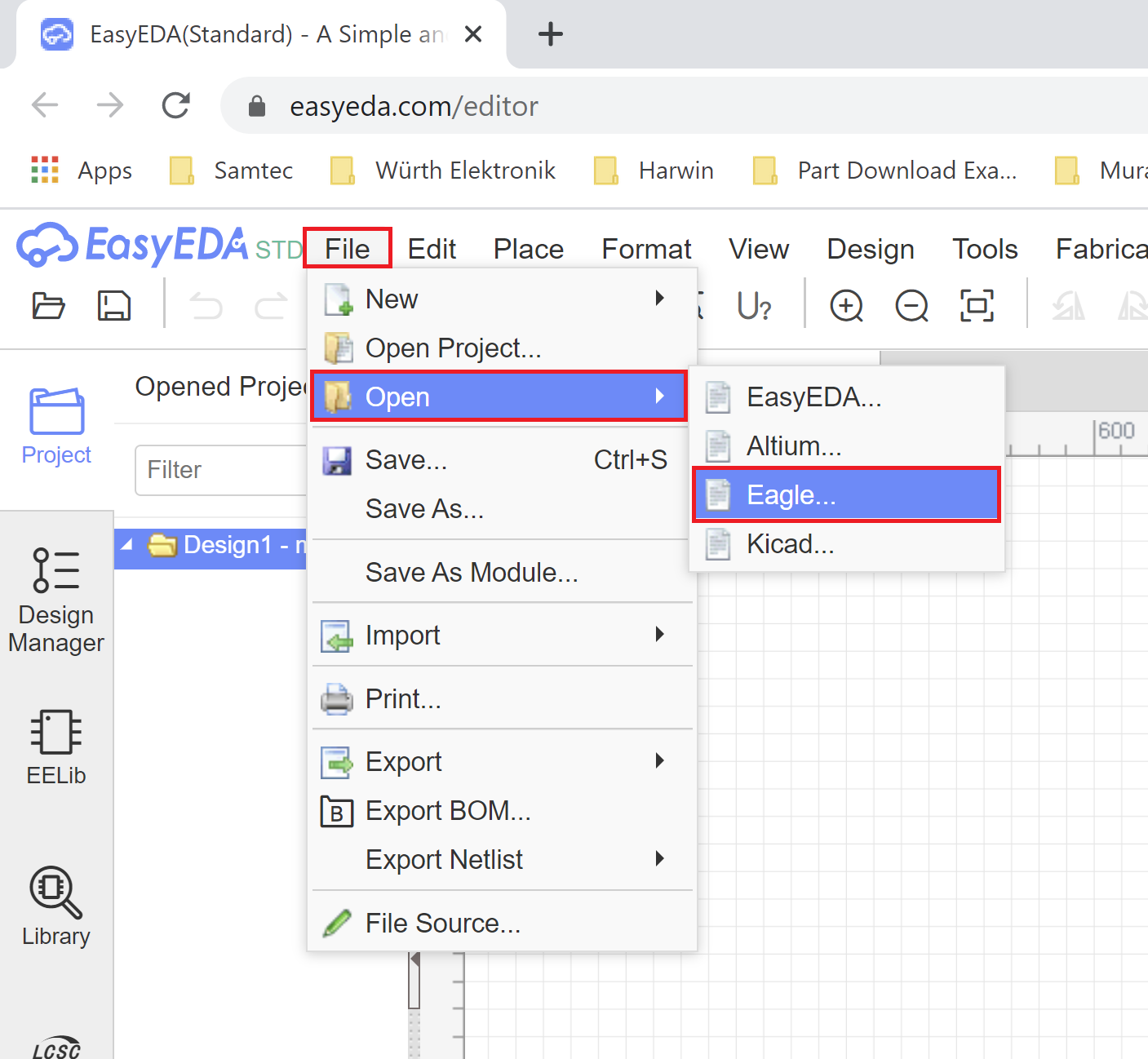Open the Place menu
Viewport: 1148px width, 1059px height.
click(x=529, y=249)
